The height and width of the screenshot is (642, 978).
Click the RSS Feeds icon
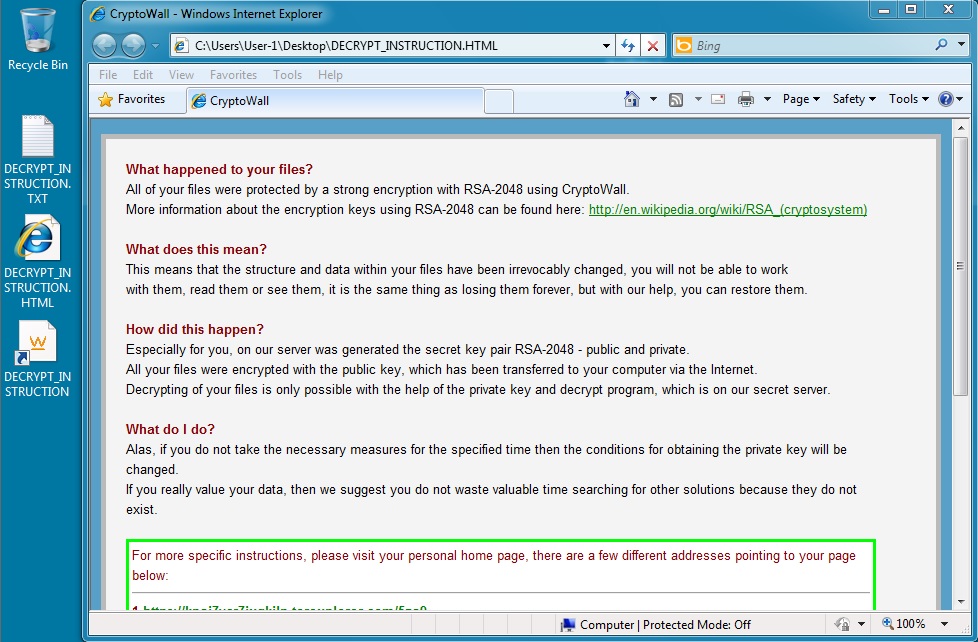pyautogui.click(x=676, y=99)
